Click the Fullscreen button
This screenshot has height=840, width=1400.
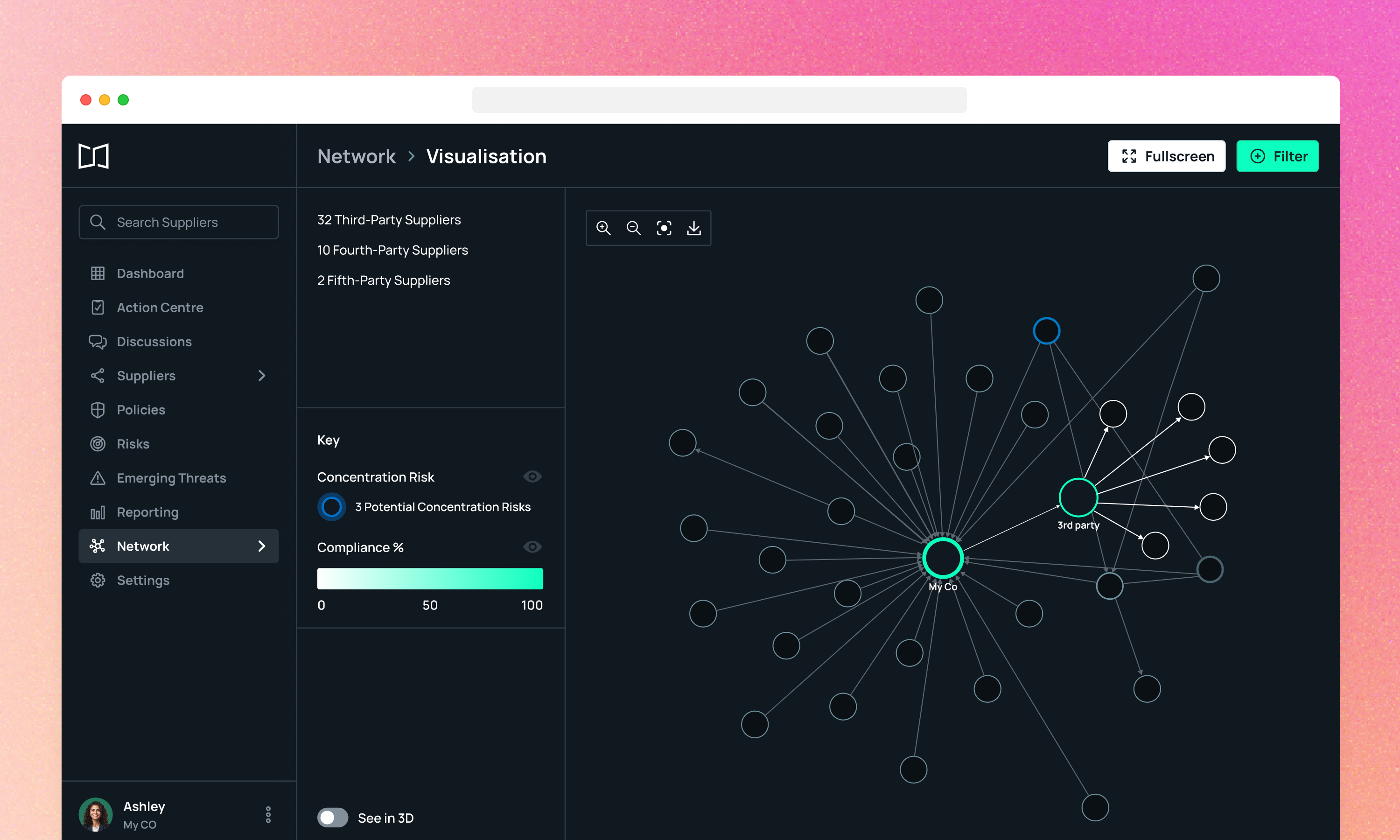coord(1166,156)
